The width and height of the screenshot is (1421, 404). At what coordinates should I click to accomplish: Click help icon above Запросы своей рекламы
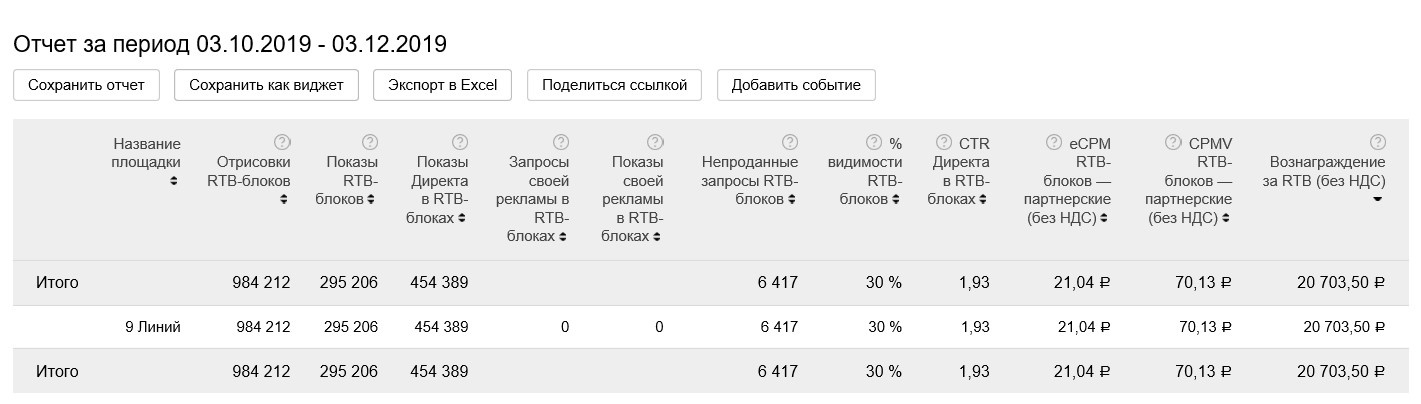click(x=561, y=142)
